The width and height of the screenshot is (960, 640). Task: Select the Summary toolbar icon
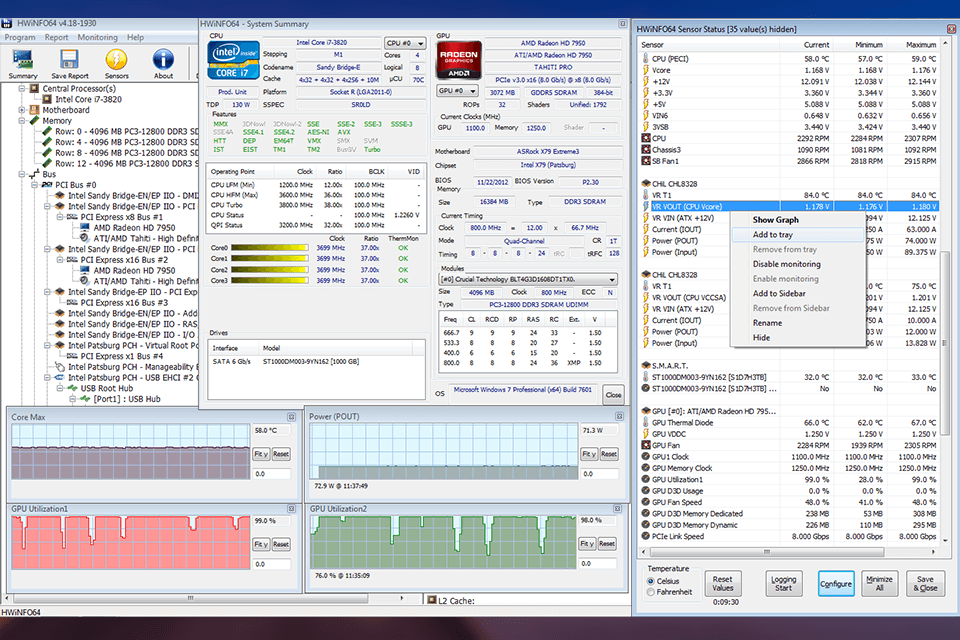(22, 60)
